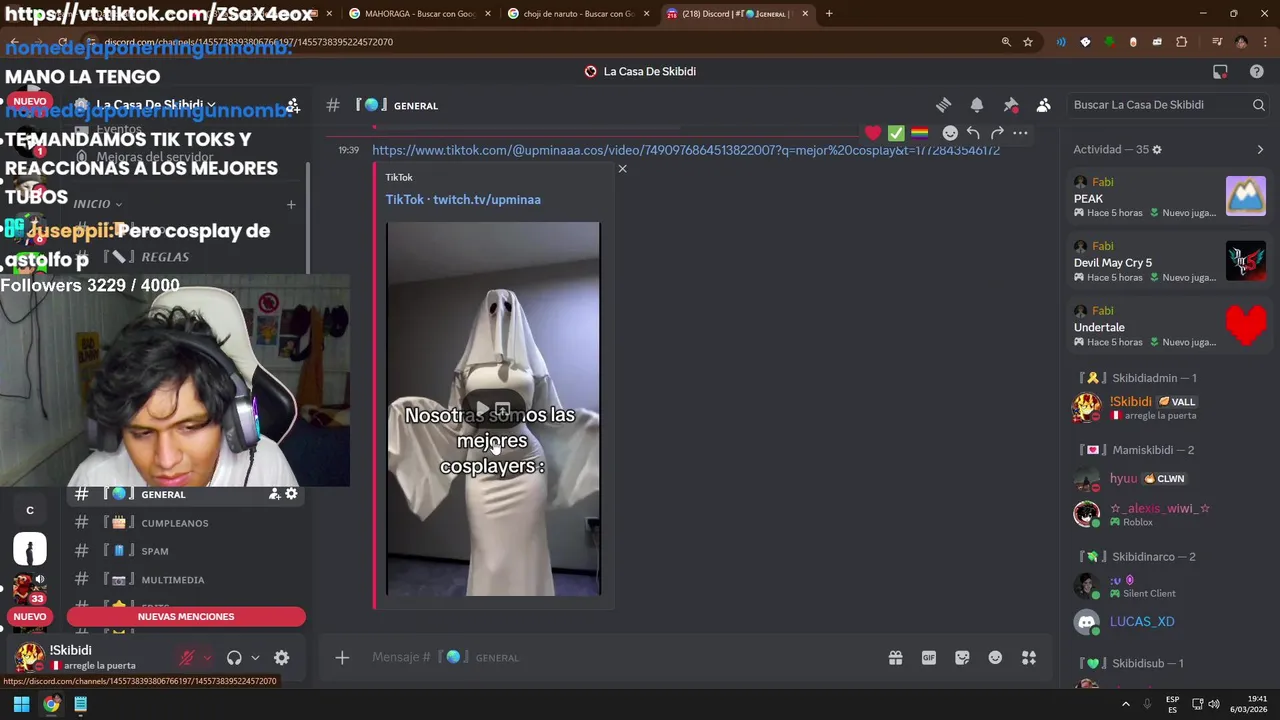The height and width of the screenshot is (720, 1280).
Task: Unmute the microphone toggle
Action: (186, 658)
